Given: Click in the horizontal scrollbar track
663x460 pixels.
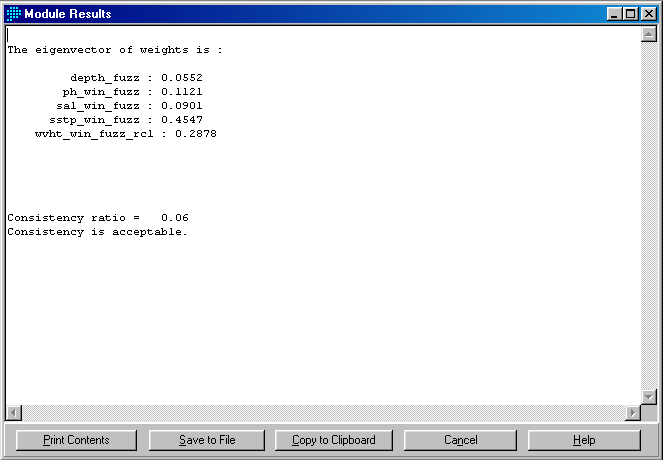Looking at the screenshot, I should [320, 413].
